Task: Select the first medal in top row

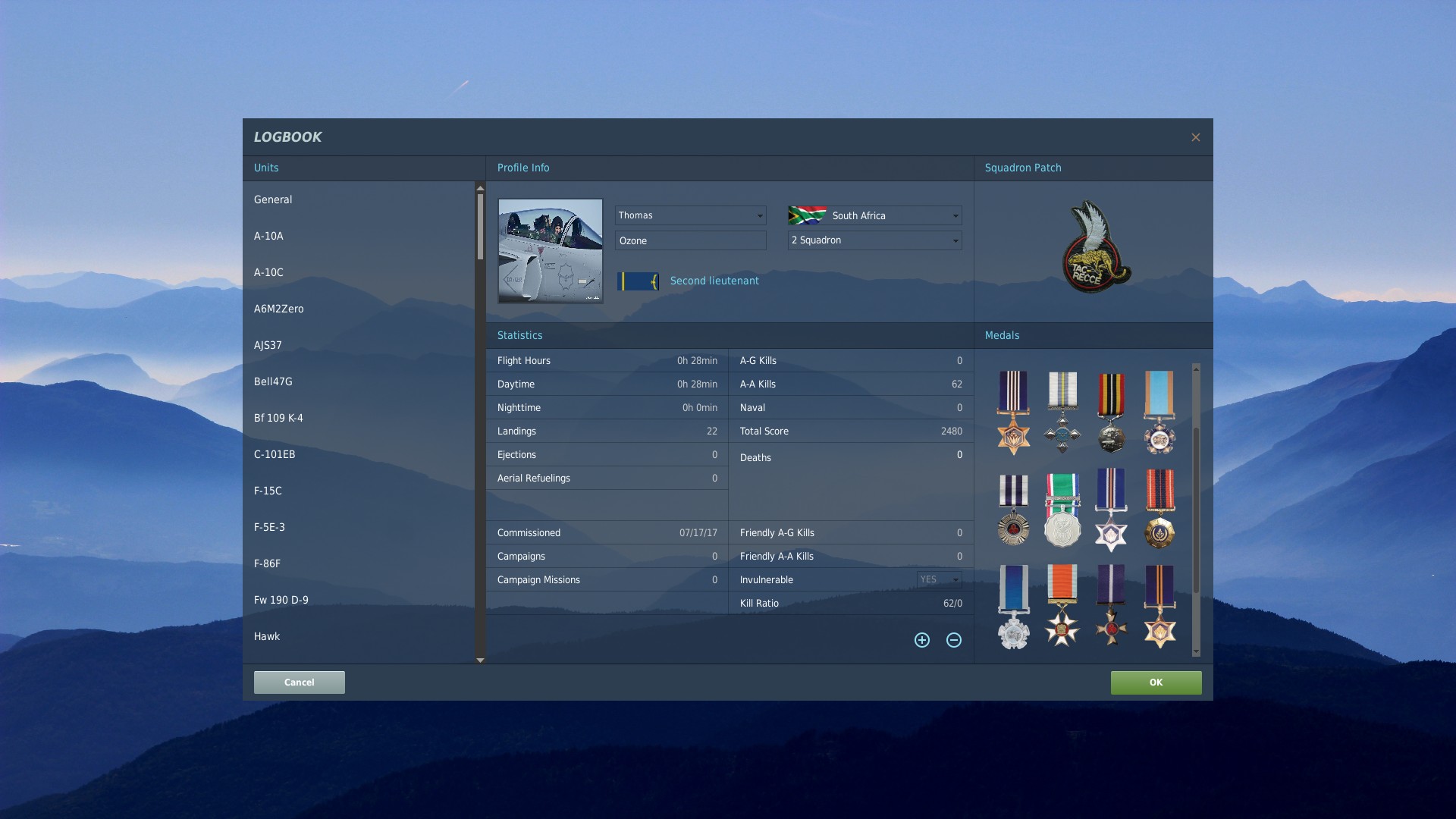Action: coord(1013,412)
